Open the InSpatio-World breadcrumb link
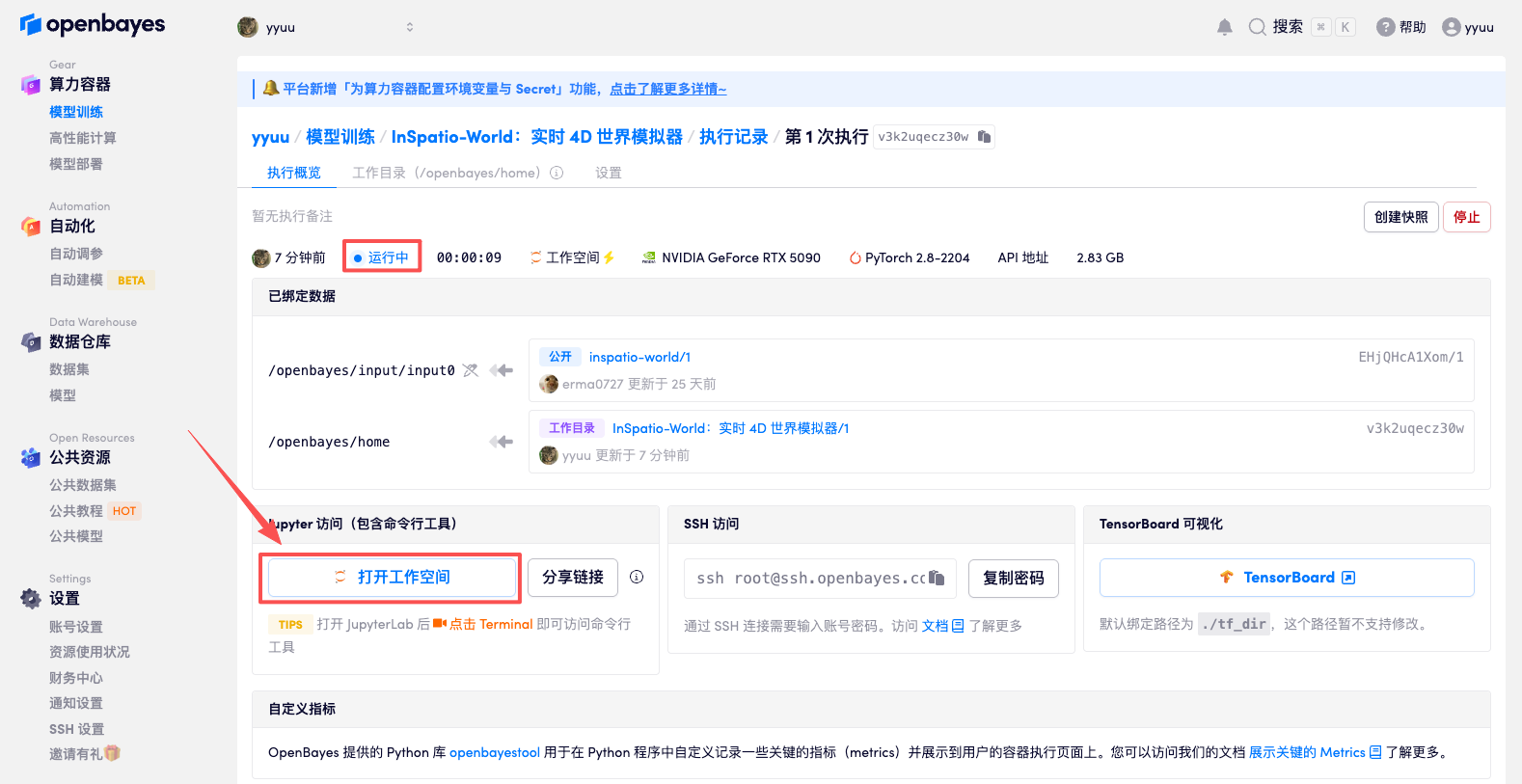The image size is (1522, 784). (x=537, y=137)
